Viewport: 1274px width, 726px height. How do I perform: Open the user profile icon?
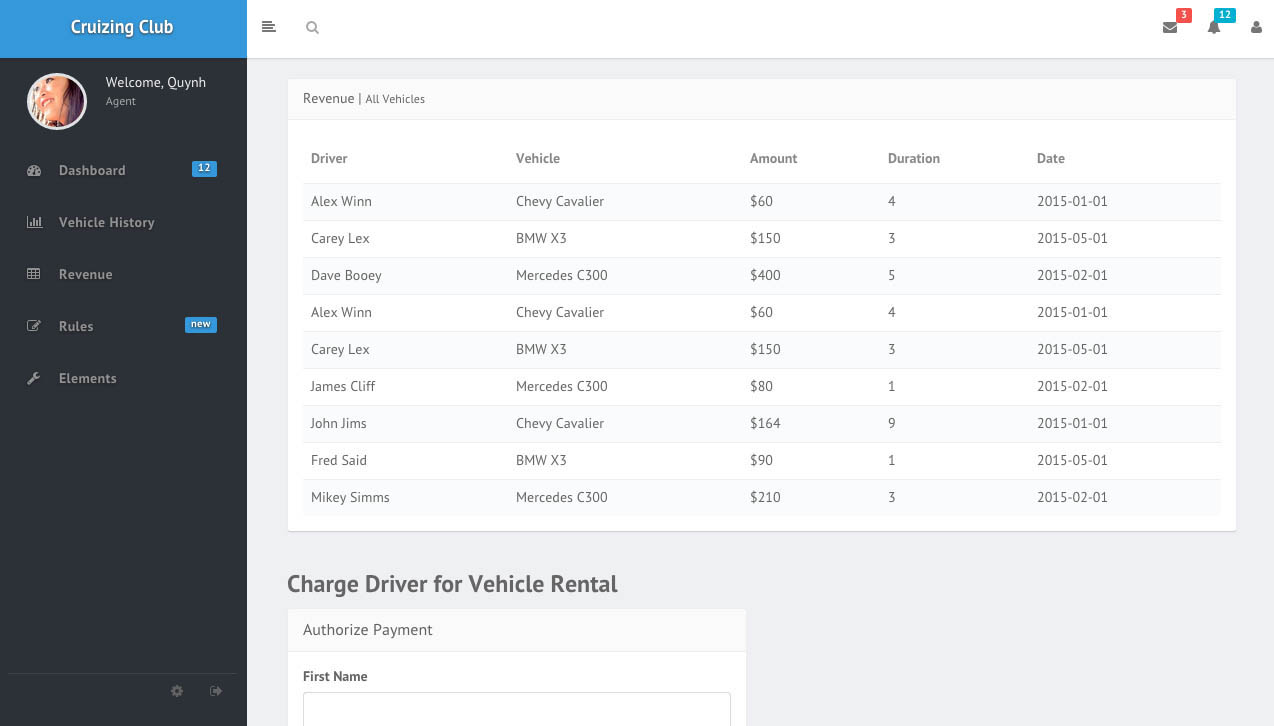point(1257,28)
